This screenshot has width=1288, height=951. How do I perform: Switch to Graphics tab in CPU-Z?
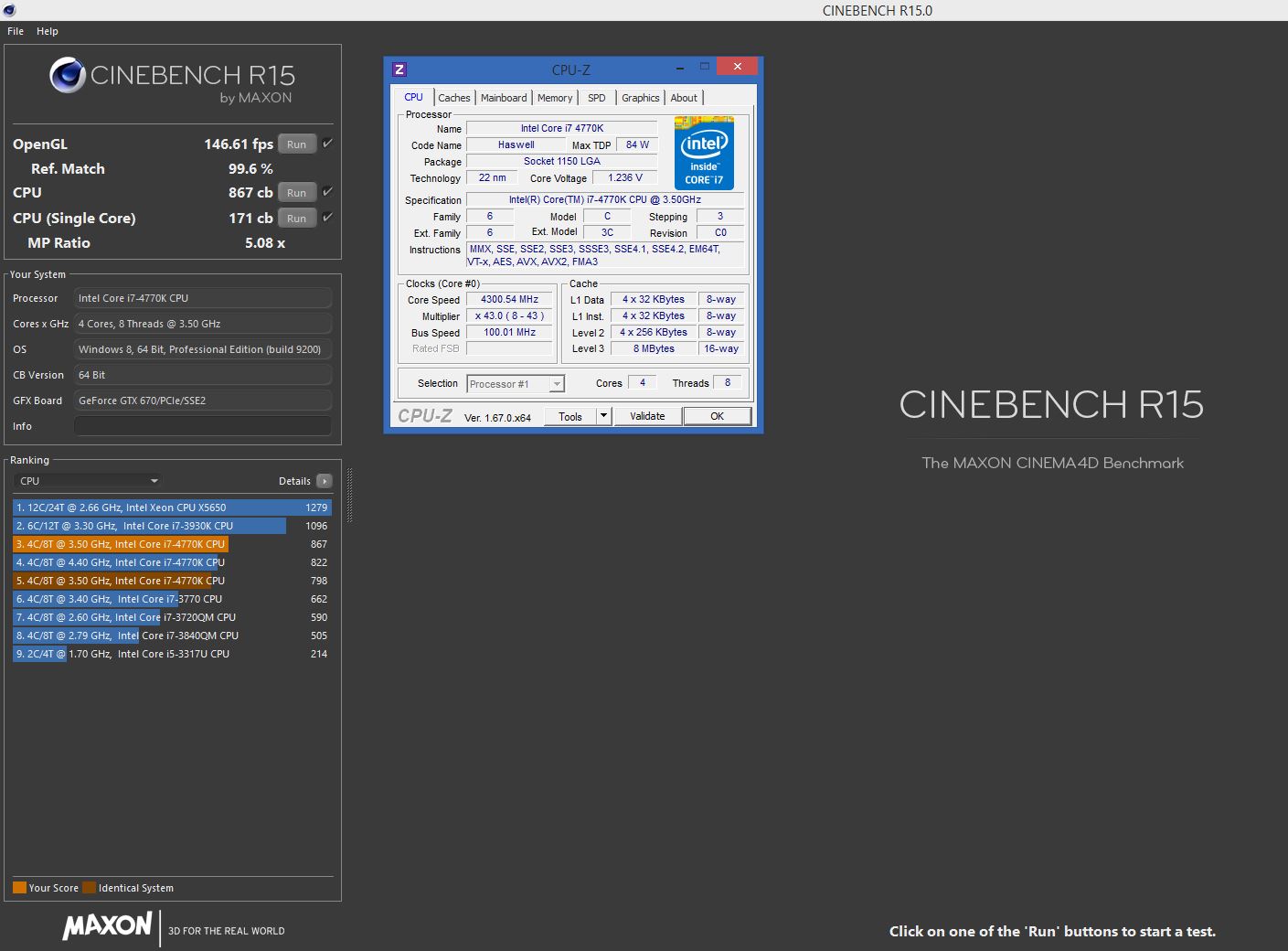coord(641,98)
